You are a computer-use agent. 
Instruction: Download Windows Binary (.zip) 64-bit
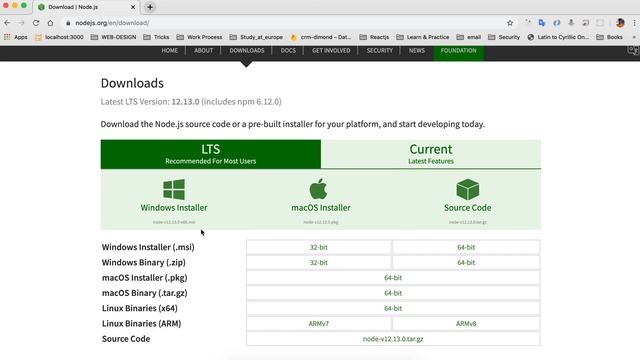(x=466, y=262)
